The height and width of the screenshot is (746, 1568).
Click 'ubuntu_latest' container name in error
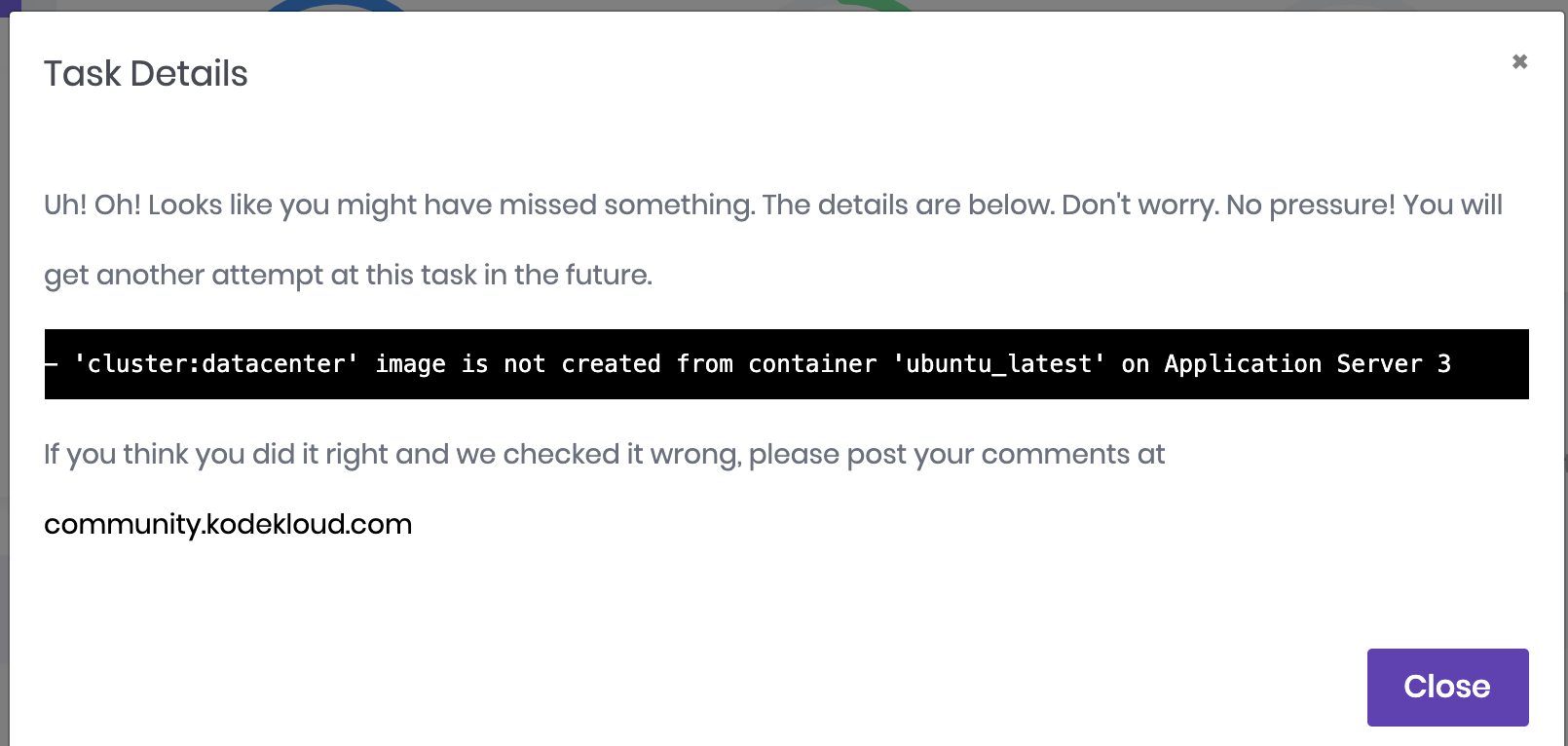tap(999, 364)
